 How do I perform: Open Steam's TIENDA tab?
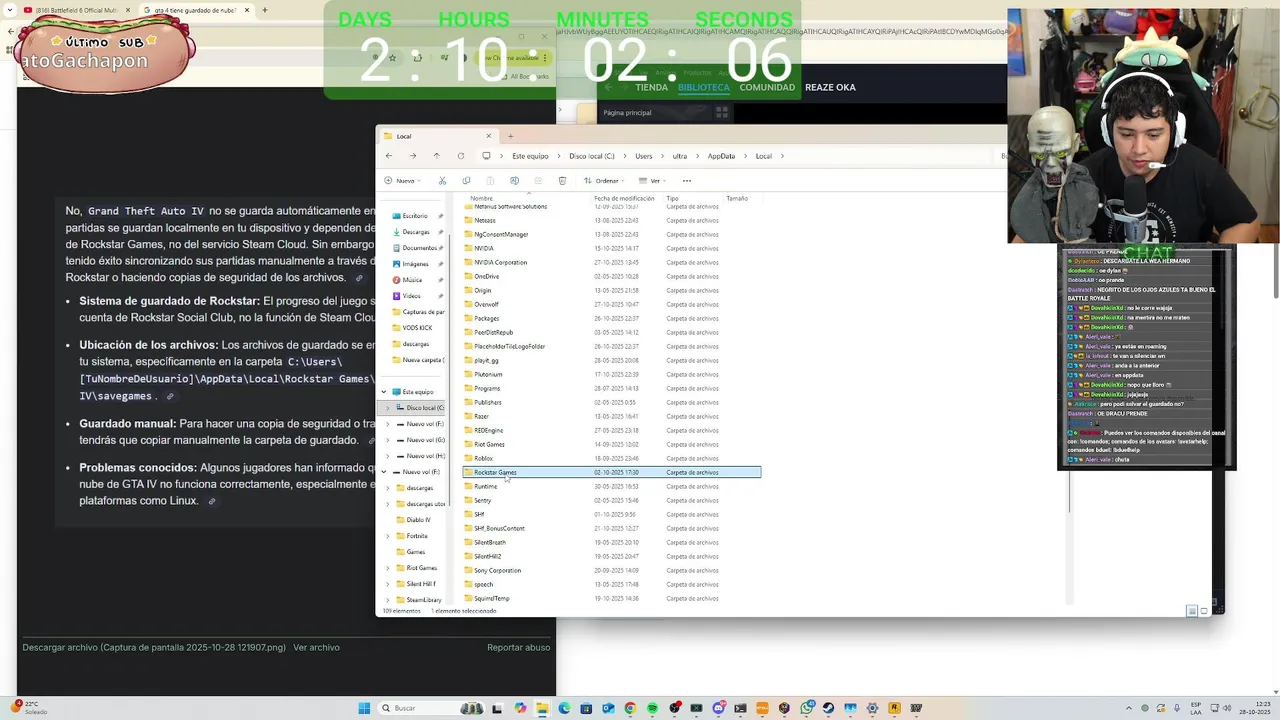[x=651, y=87]
